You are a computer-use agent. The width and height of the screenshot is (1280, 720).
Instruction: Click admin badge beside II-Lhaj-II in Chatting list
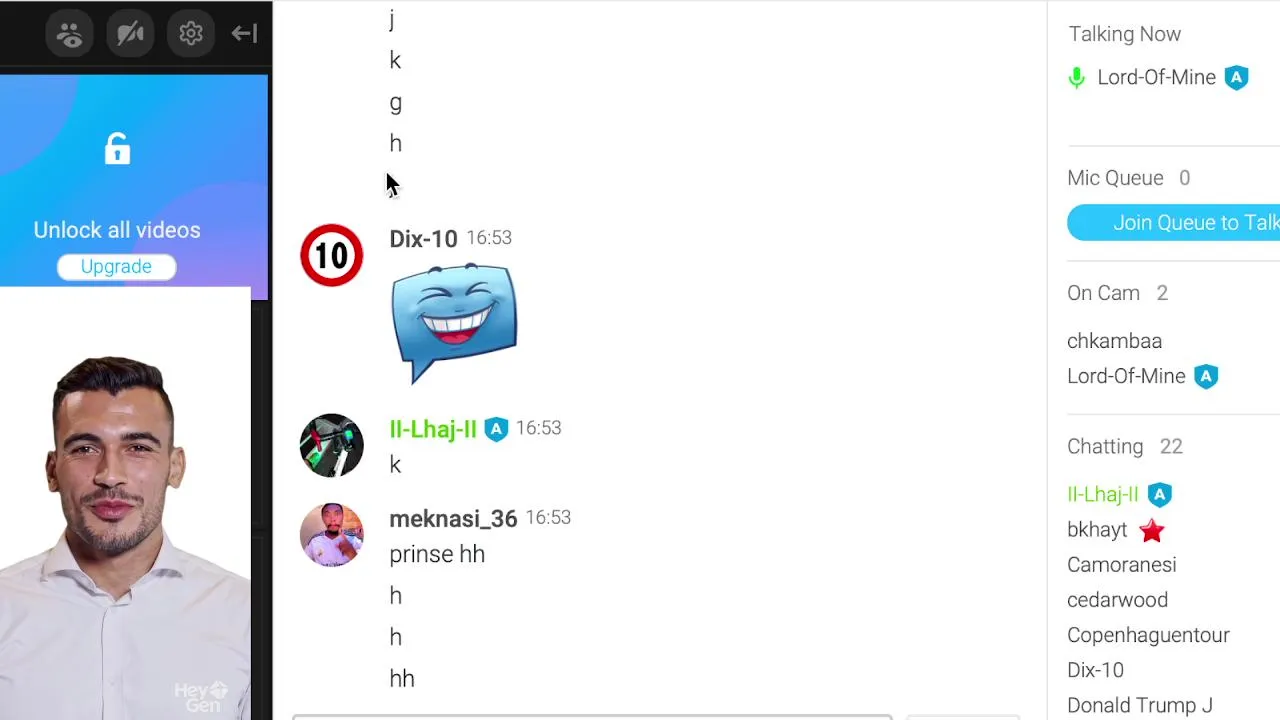pos(1159,494)
